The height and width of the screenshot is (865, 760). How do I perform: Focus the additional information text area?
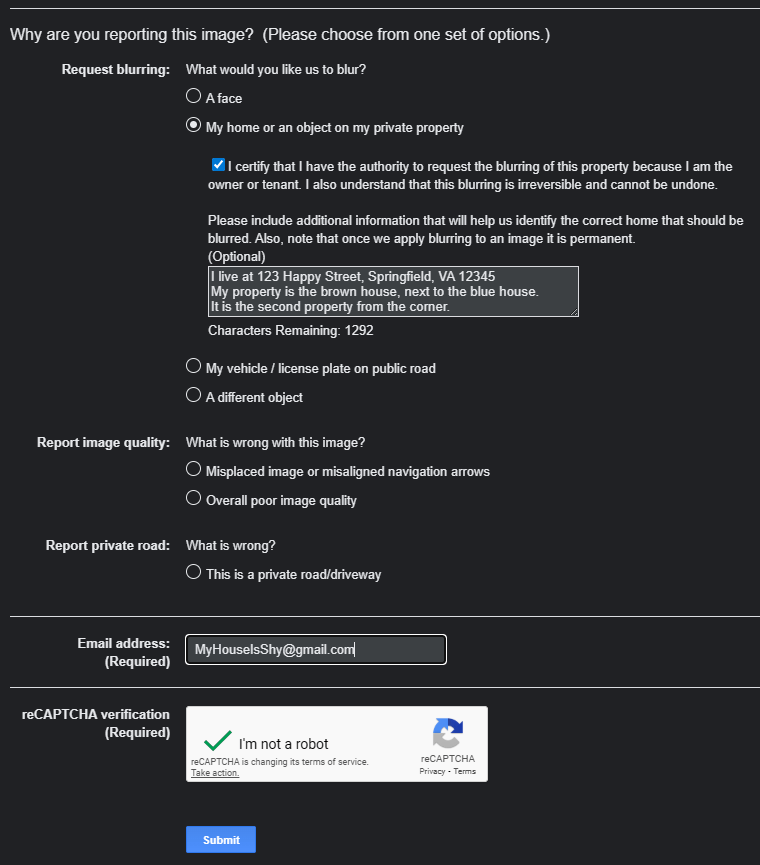coord(393,291)
